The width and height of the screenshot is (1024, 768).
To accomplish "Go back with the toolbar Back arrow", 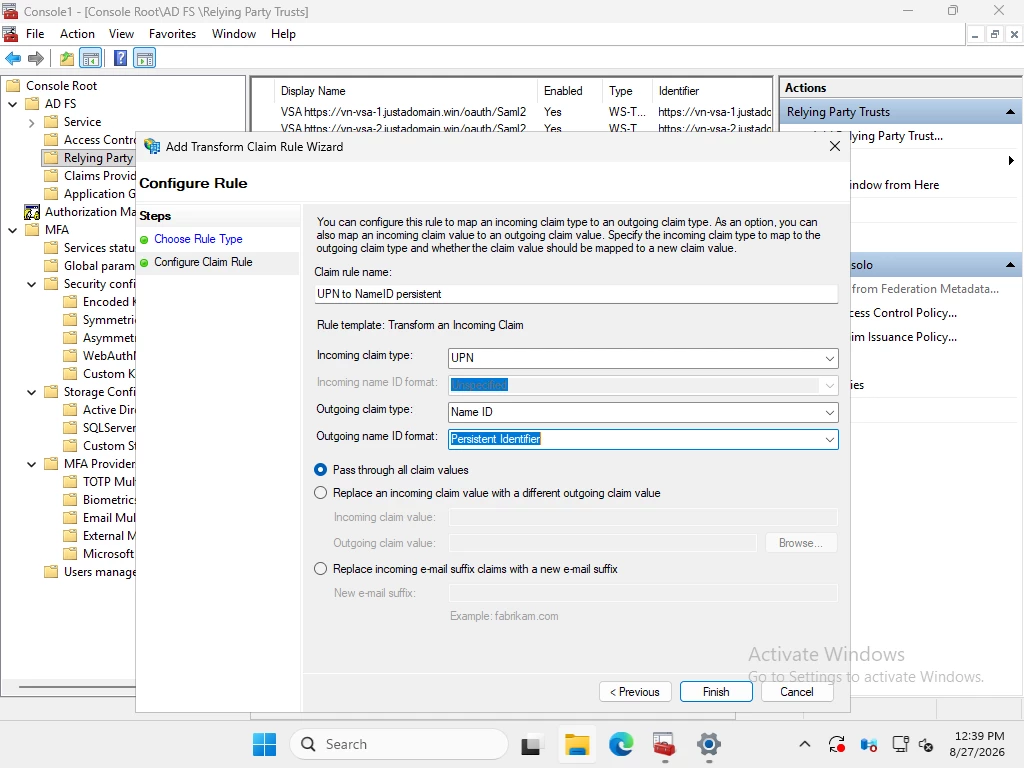I will point(13,59).
